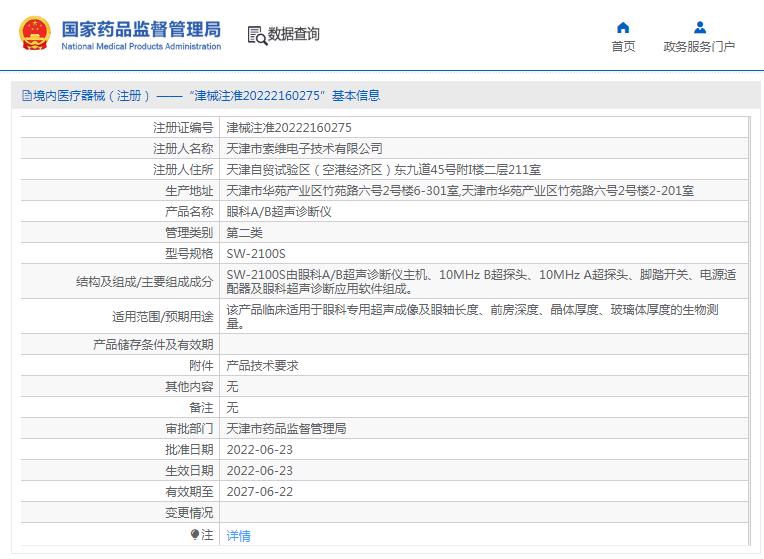Click National Medical Products Administration subtitle

click(x=141, y=46)
